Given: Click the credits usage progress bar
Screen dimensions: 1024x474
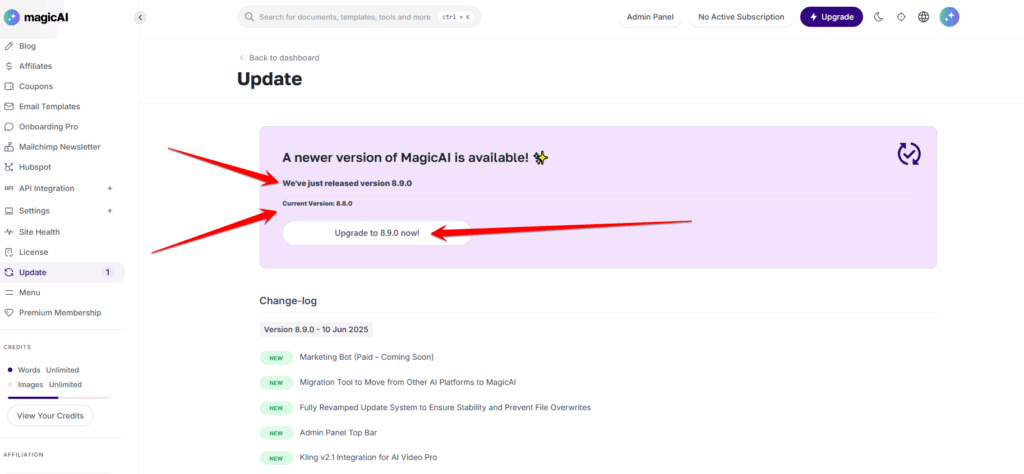Looking at the screenshot, I should pyautogui.click(x=58, y=397).
